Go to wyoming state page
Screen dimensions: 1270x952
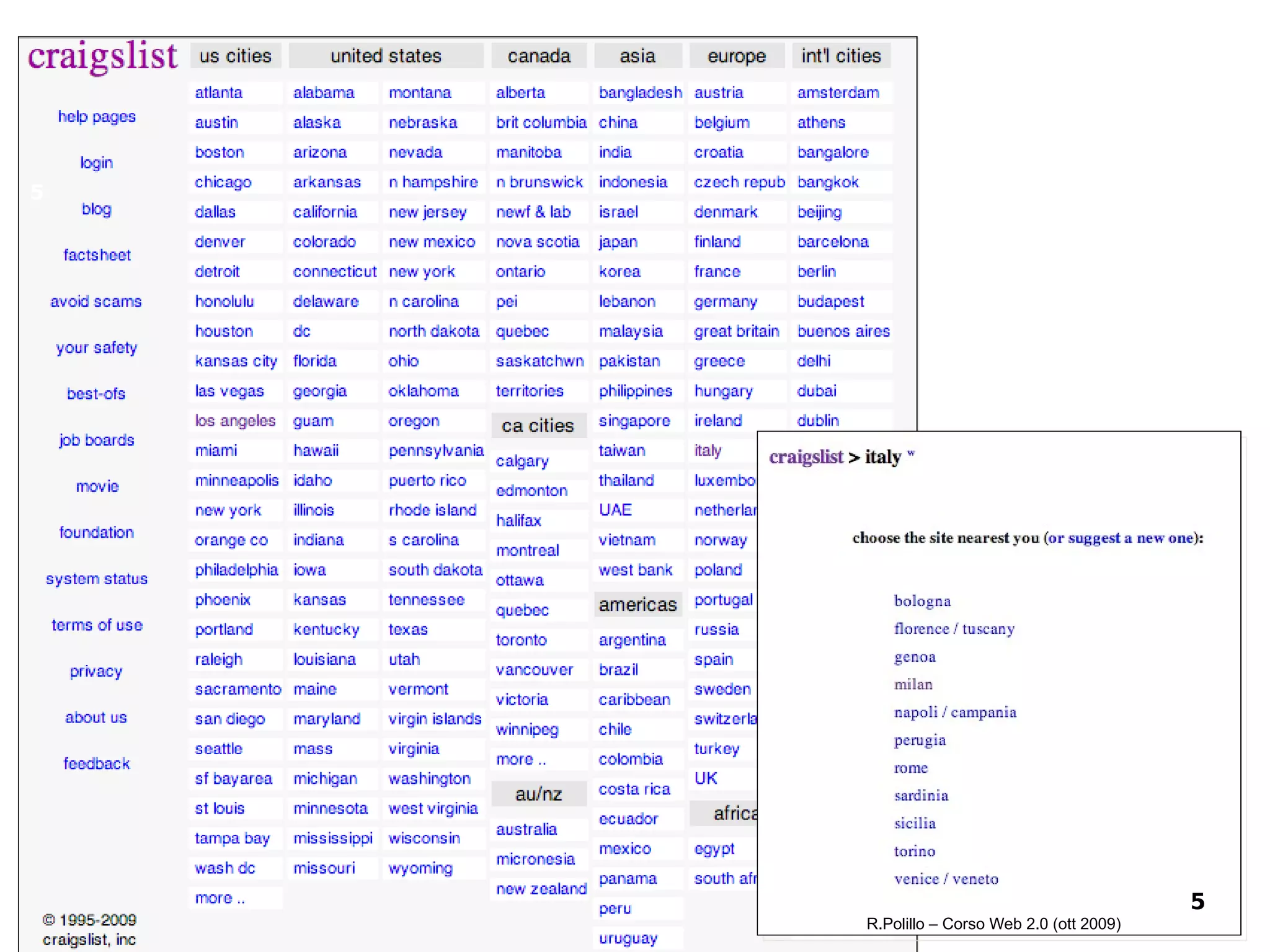(420, 868)
